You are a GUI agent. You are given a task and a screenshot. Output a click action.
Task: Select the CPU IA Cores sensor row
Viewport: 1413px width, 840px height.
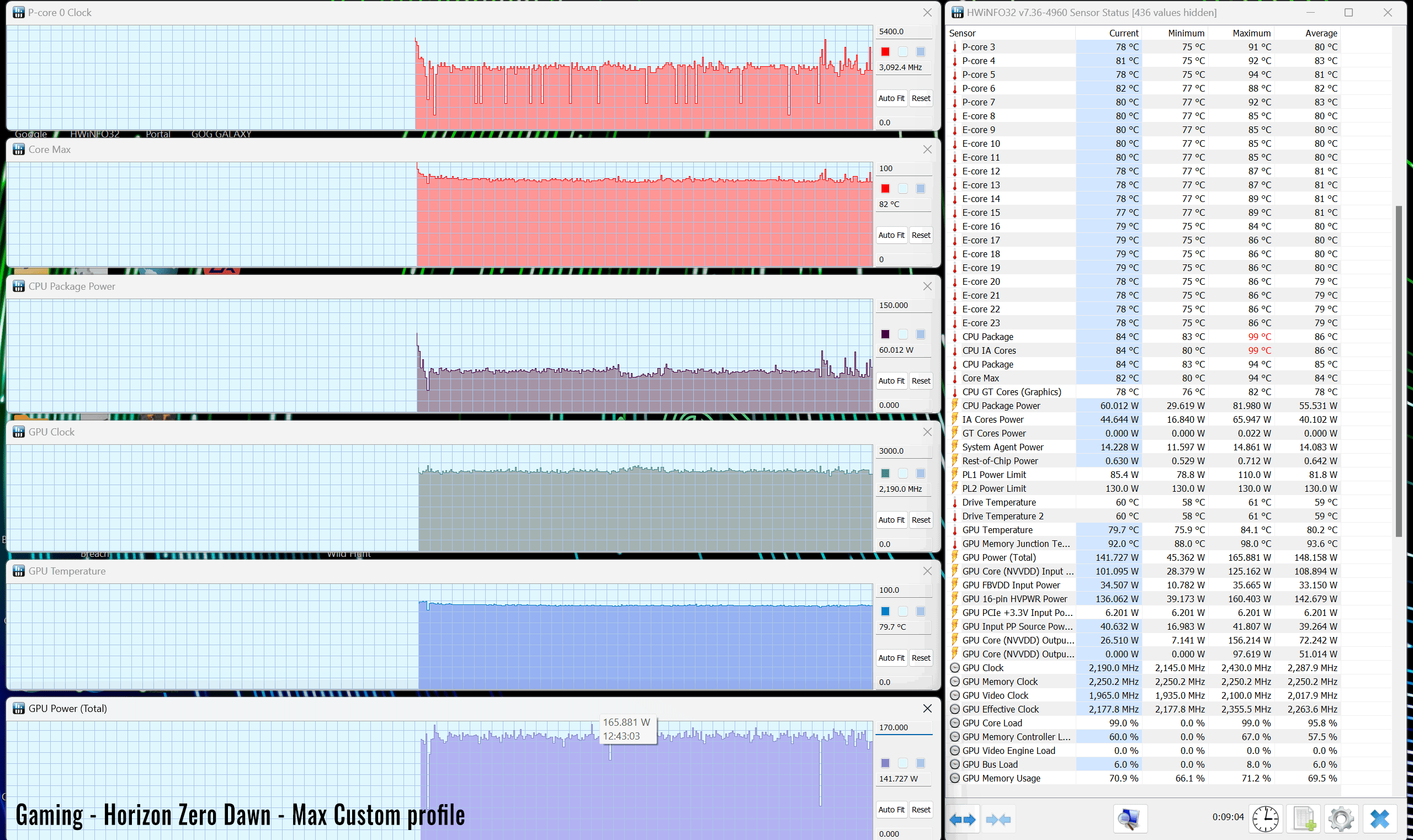click(x=1144, y=350)
